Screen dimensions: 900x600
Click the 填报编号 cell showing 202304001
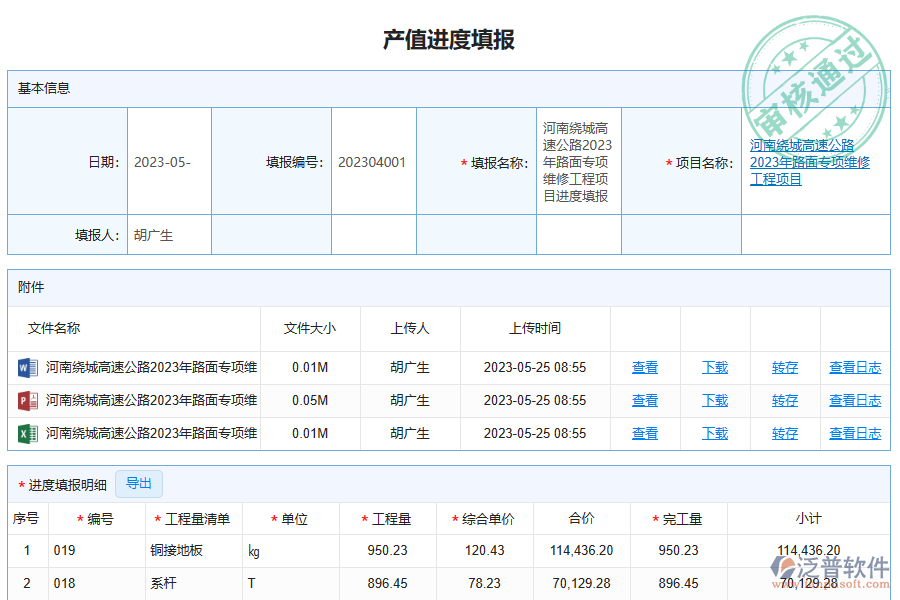click(372, 162)
